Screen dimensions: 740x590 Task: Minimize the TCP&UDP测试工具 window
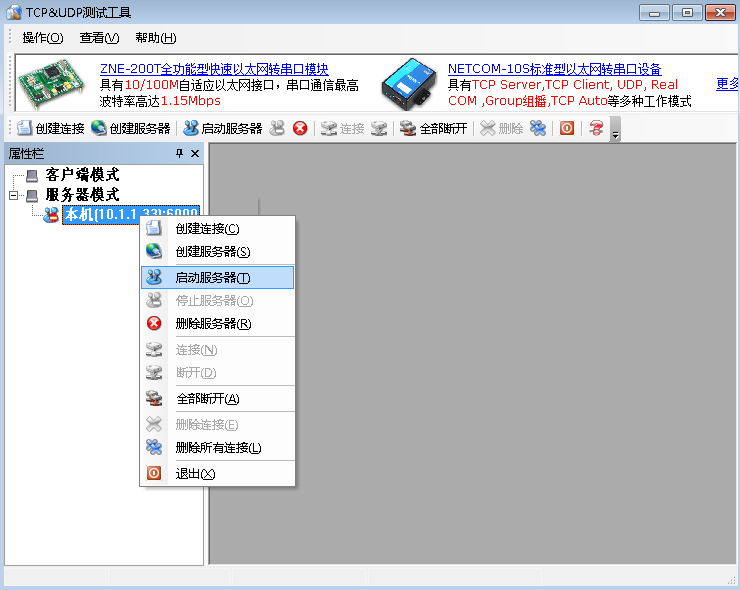[x=654, y=13]
